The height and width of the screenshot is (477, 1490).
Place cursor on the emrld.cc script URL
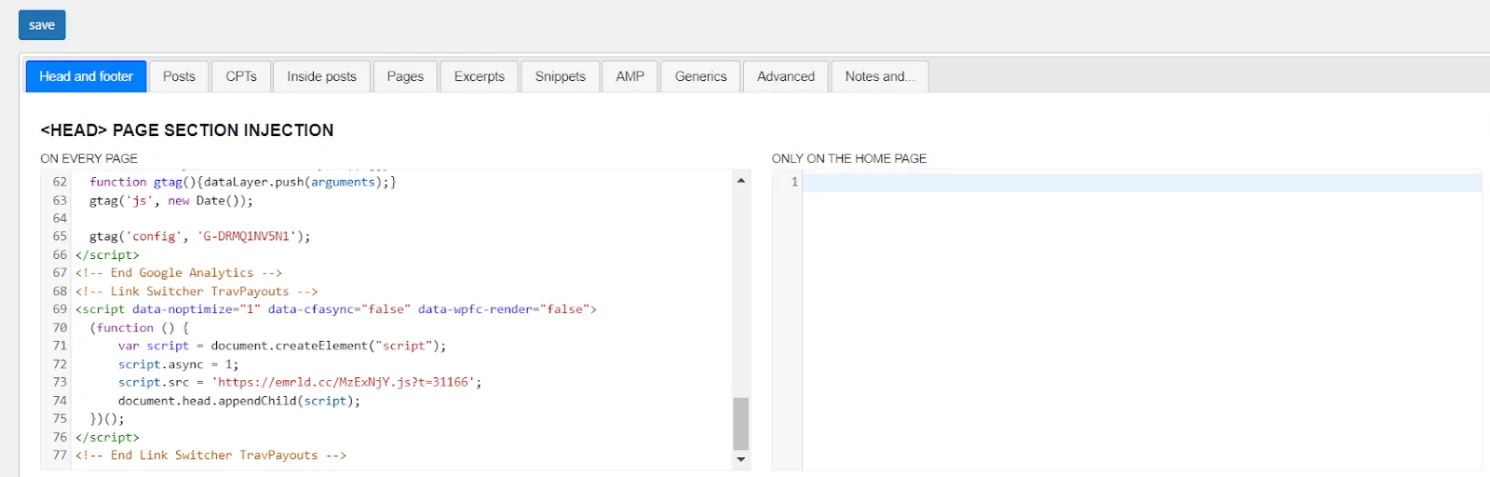pyautogui.click(x=350, y=382)
